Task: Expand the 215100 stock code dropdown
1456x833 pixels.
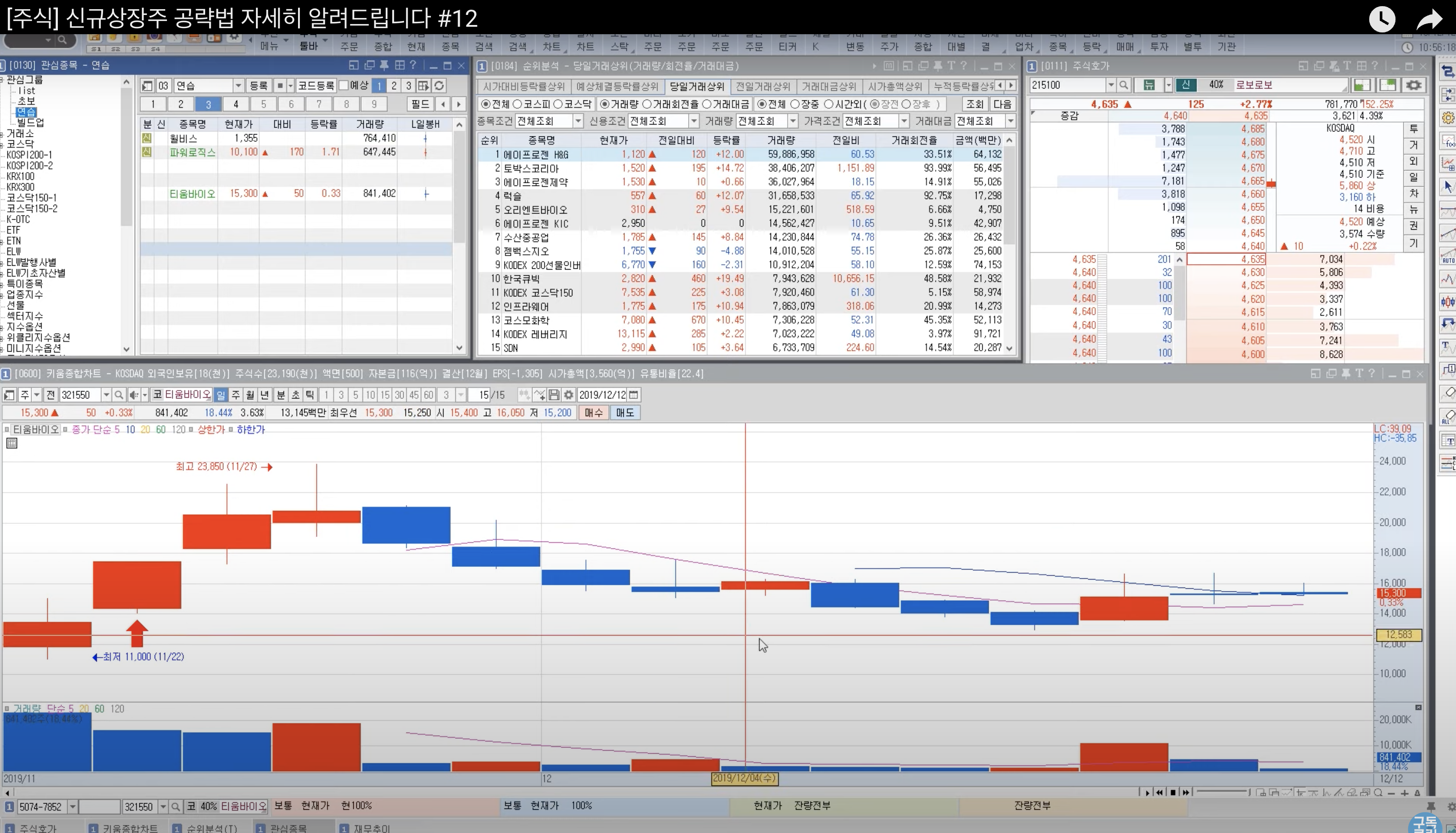Action: point(1111,85)
